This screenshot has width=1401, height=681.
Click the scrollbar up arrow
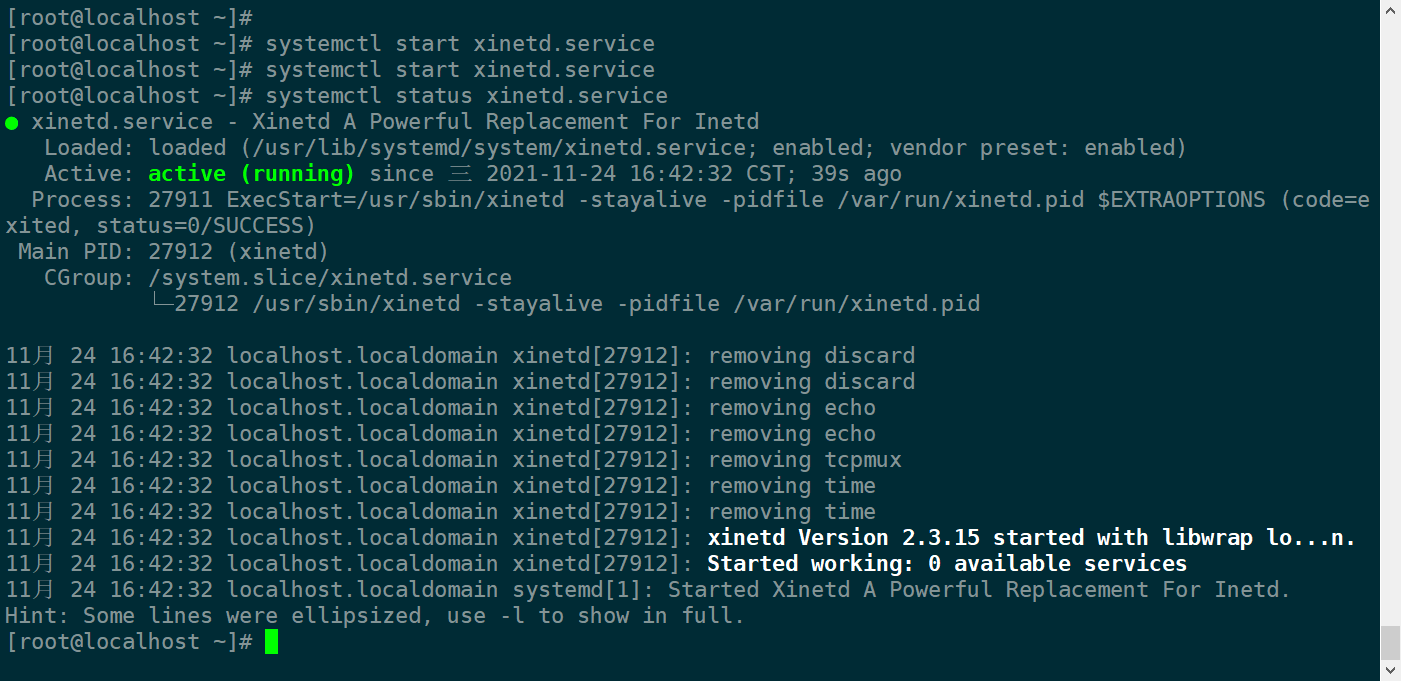[1390, 10]
